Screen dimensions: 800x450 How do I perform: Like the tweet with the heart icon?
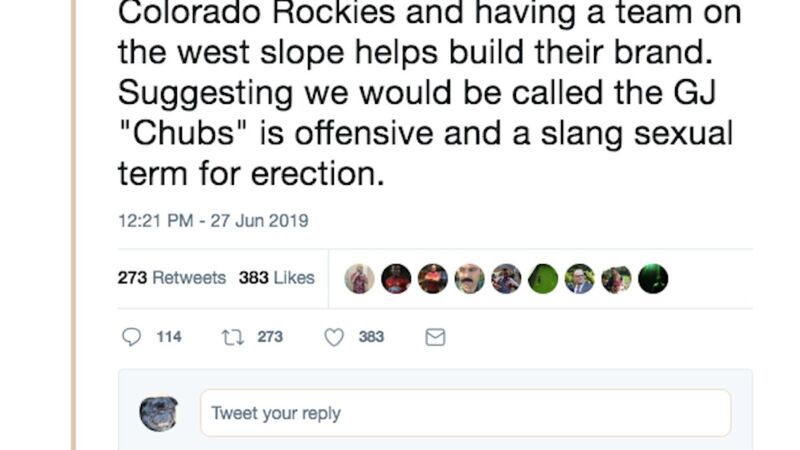pos(334,337)
